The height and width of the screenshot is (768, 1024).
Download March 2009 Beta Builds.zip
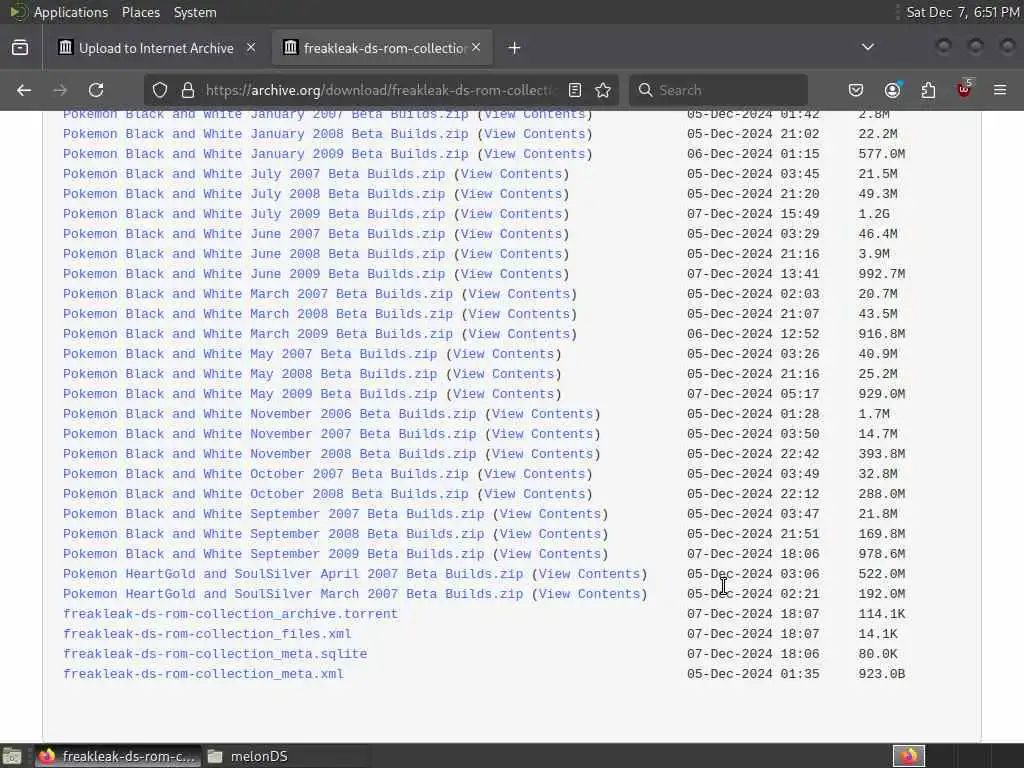(257, 334)
